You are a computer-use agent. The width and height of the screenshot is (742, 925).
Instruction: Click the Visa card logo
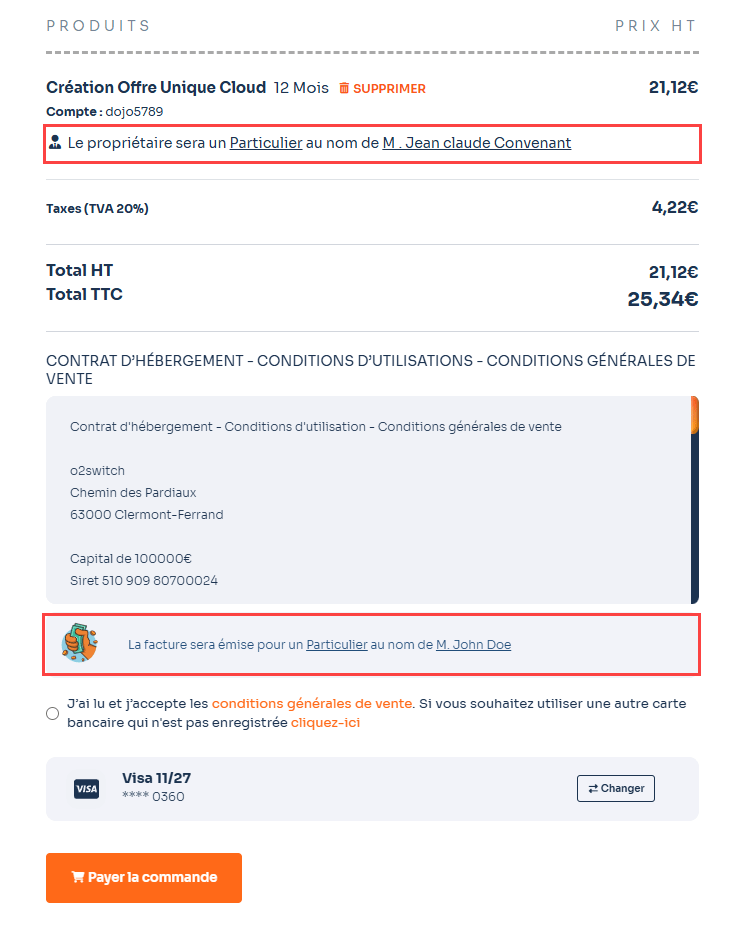87,788
